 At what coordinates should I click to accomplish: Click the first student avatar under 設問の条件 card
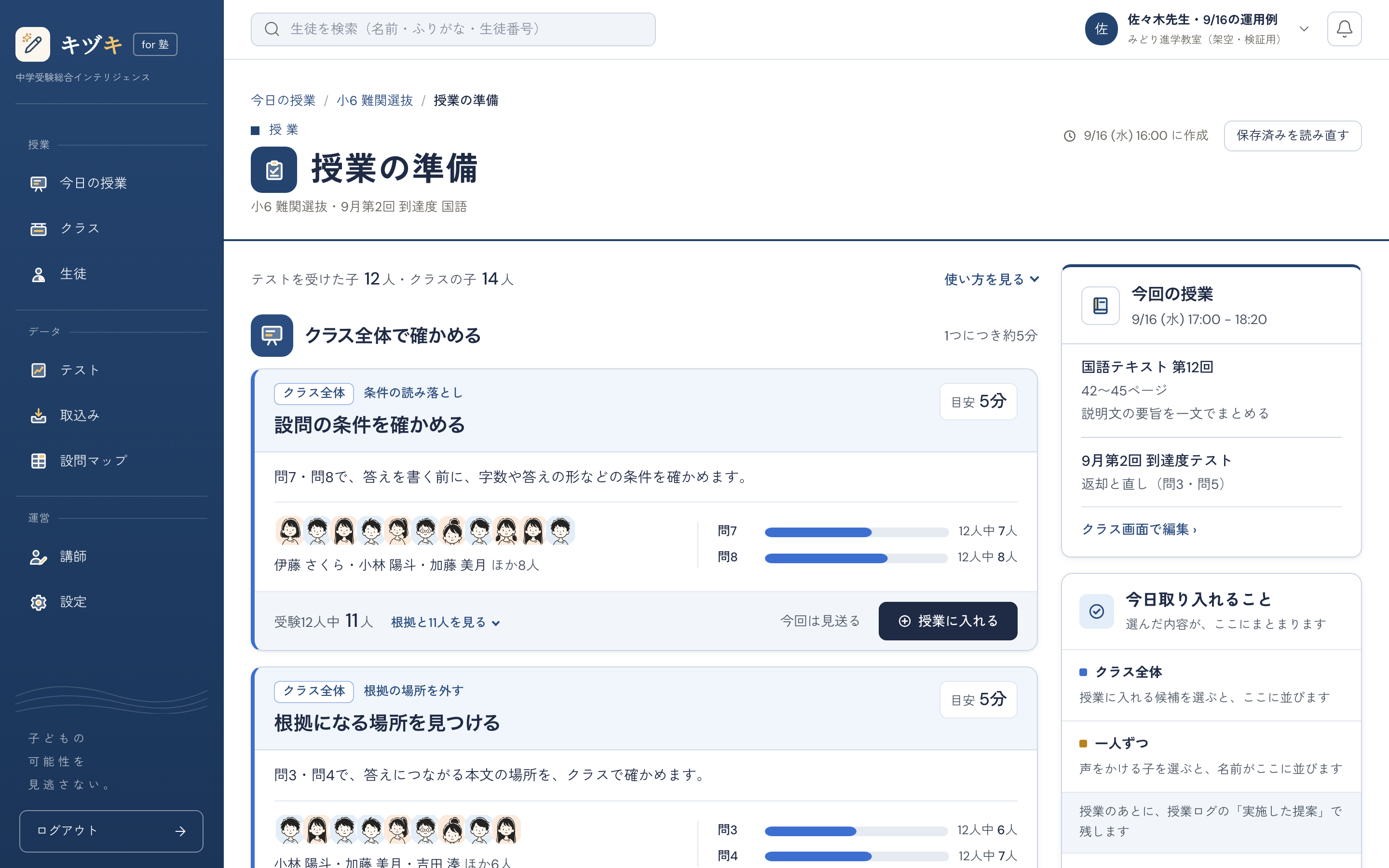(290, 530)
